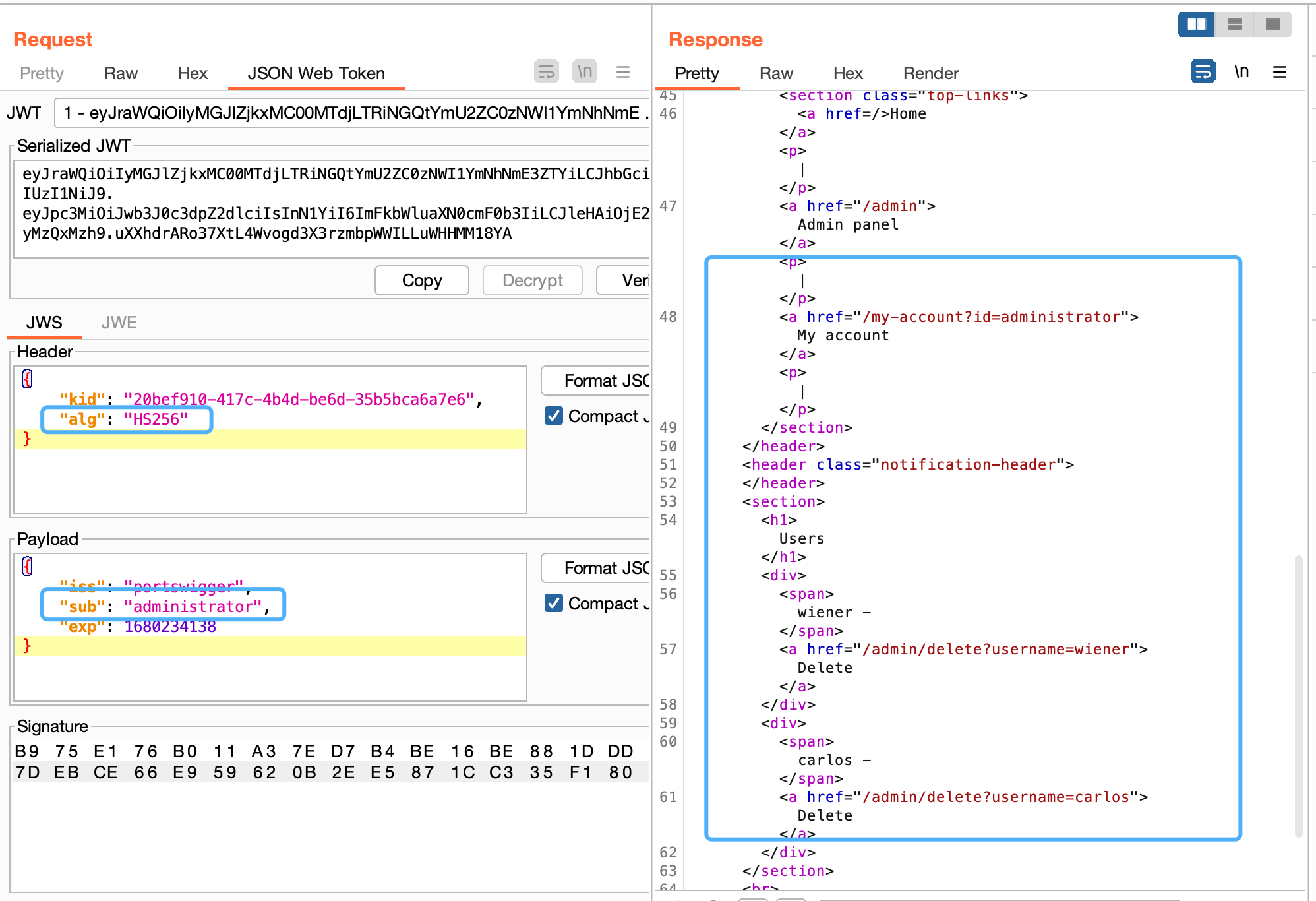Uncheck Compact JSON checkbox for Payload
Screen dimensions: 1316x901
point(554,604)
